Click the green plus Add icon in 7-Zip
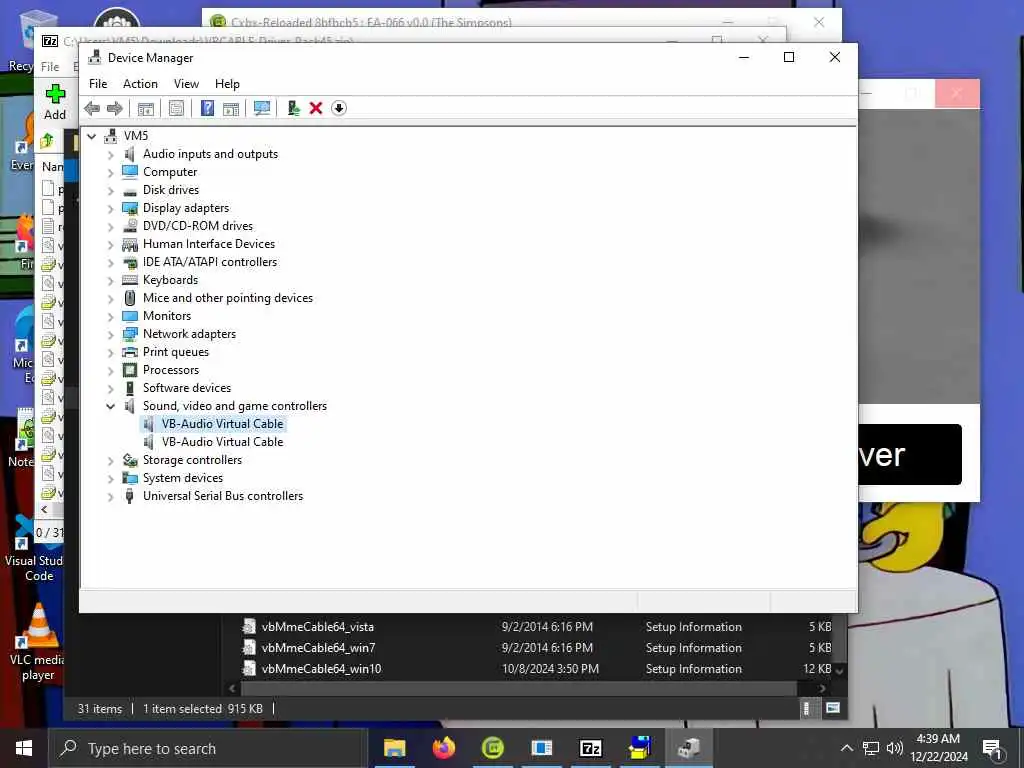Image resolution: width=1024 pixels, height=768 pixels. 56,94
